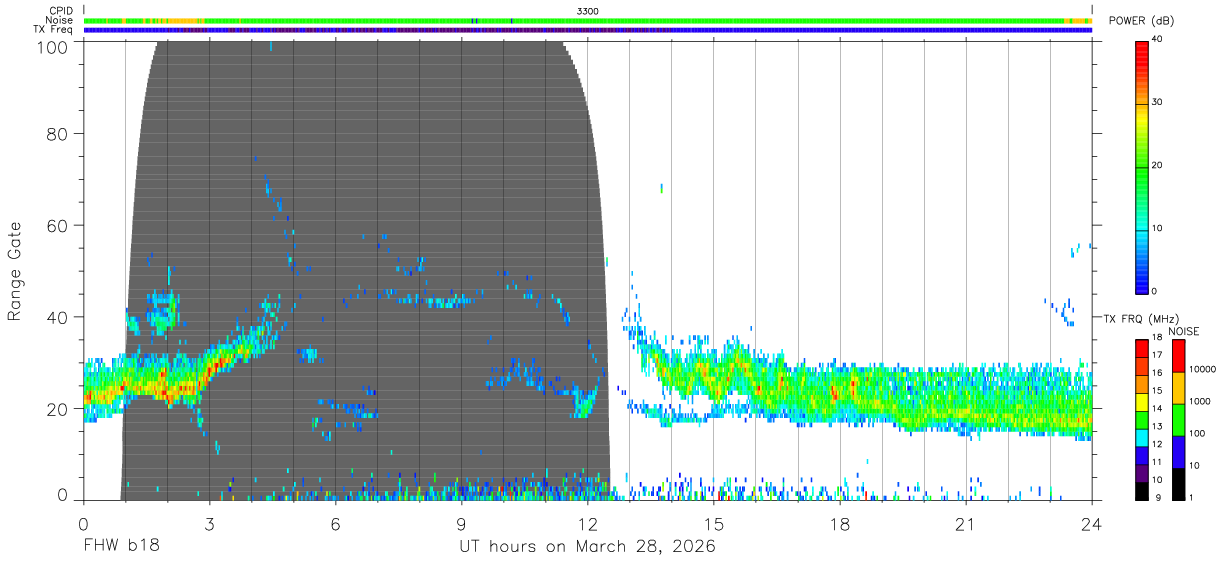Select the 12 hour tick on UT axis
The image size is (1228, 567).
[x=587, y=525]
